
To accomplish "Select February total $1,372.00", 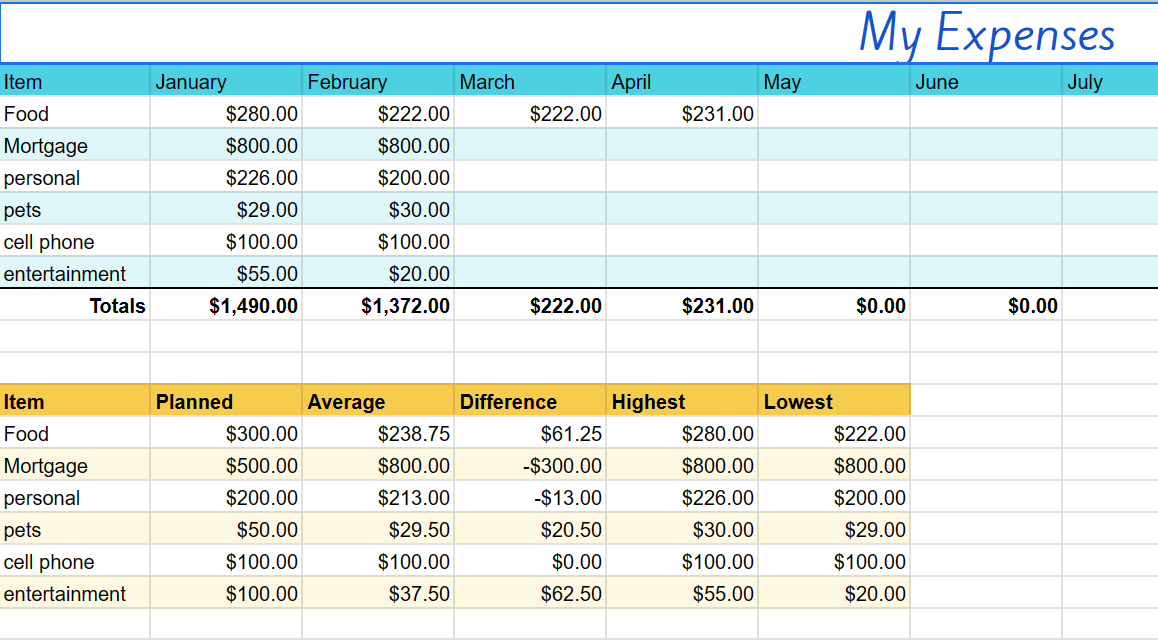I will pyautogui.click(x=378, y=306).
